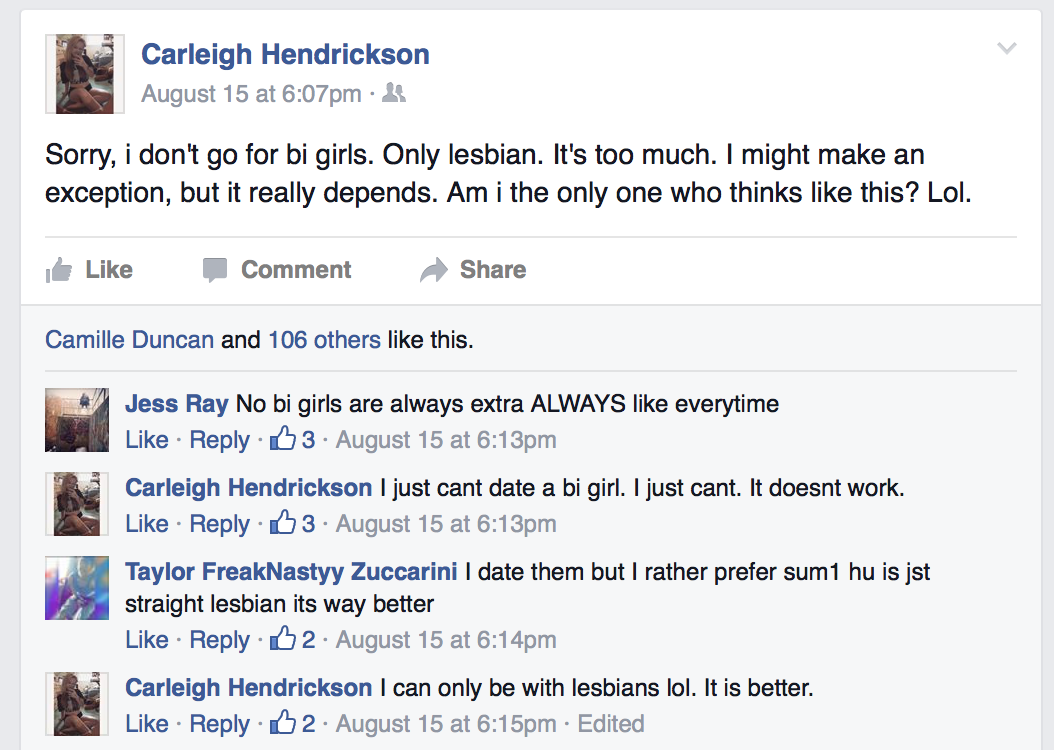
Task: Click the Comment speech bubble icon
Action: (215, 270)
